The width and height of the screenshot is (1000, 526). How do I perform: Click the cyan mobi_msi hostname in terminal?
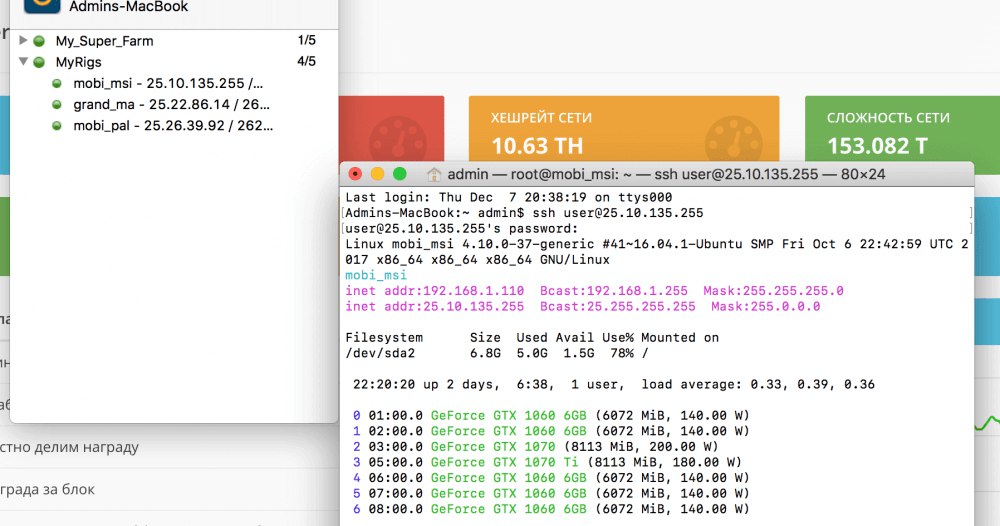tap(376, 275)
